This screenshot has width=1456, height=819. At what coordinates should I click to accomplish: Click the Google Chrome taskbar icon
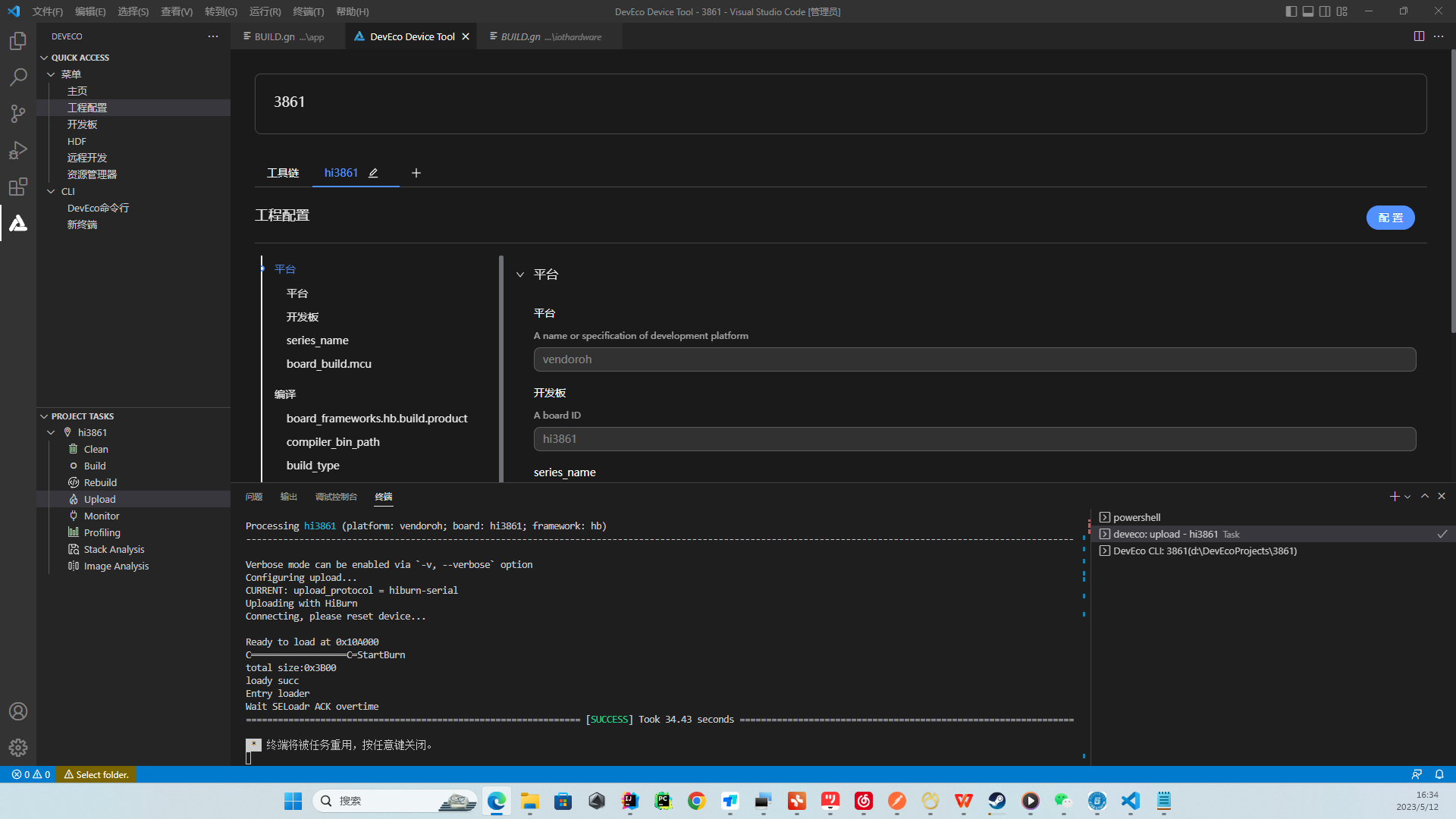(x=696, y=800)
